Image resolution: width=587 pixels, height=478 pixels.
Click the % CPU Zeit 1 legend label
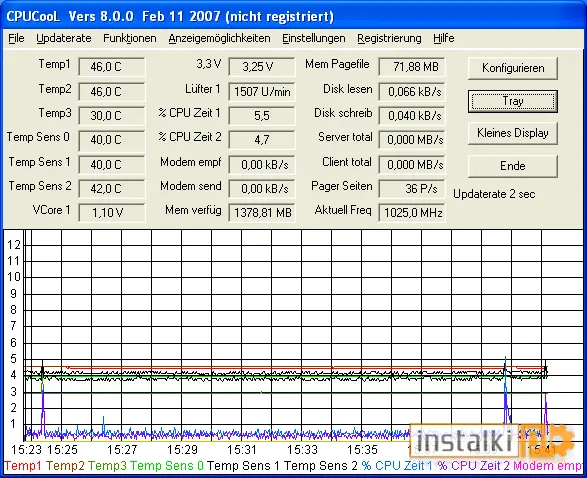click(x=397, y=466)
